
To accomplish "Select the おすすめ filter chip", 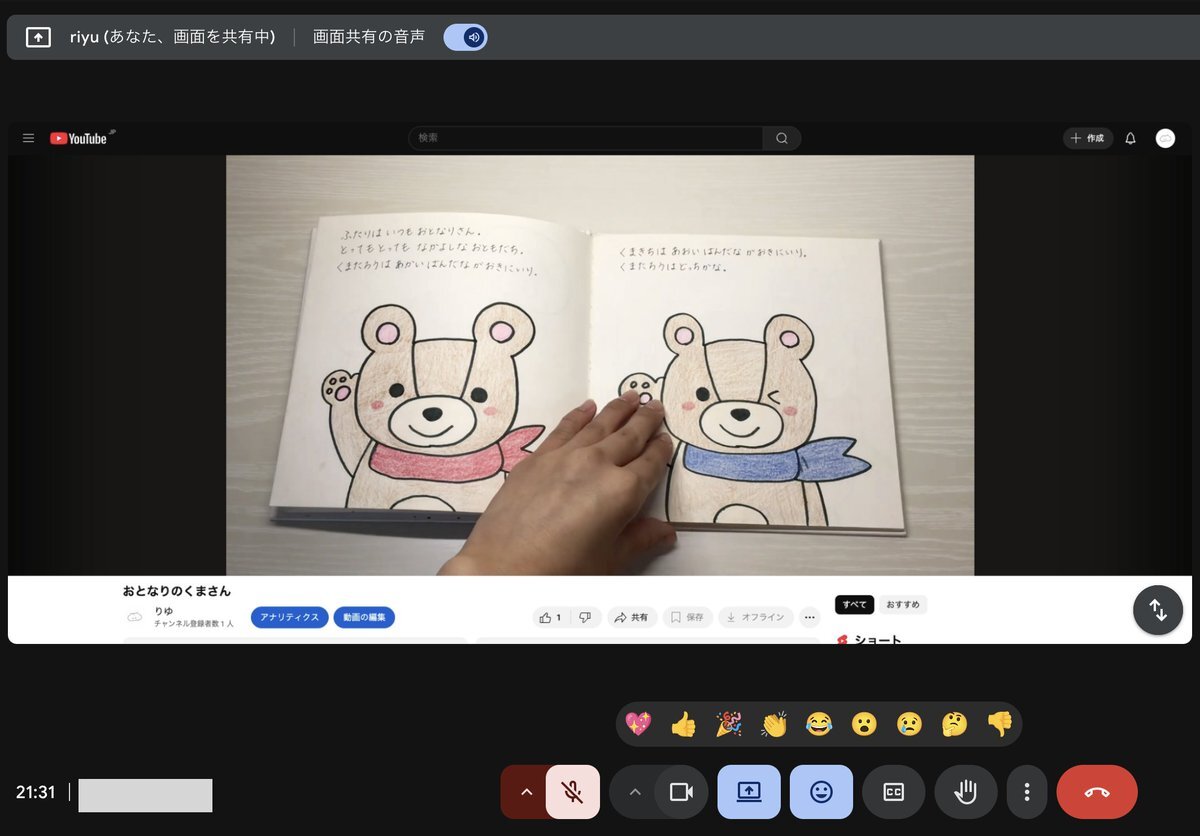I will point(903,604).
